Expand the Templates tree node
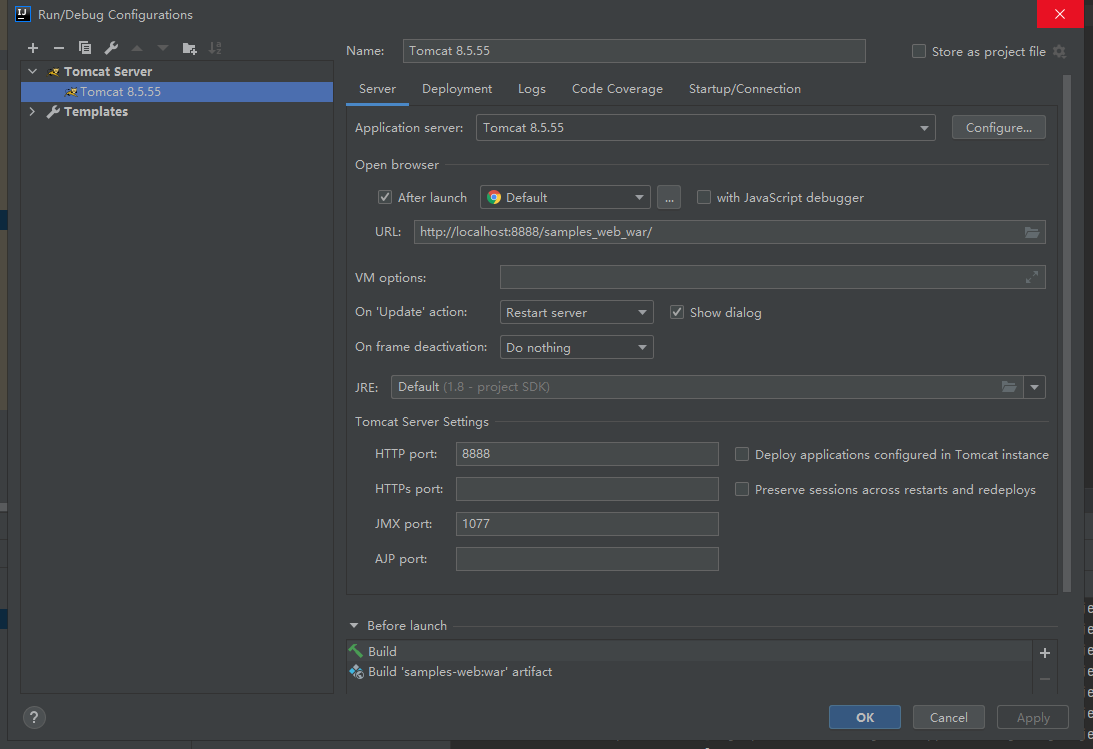Viewport: 1093px width, 749px height. point(32,112)
